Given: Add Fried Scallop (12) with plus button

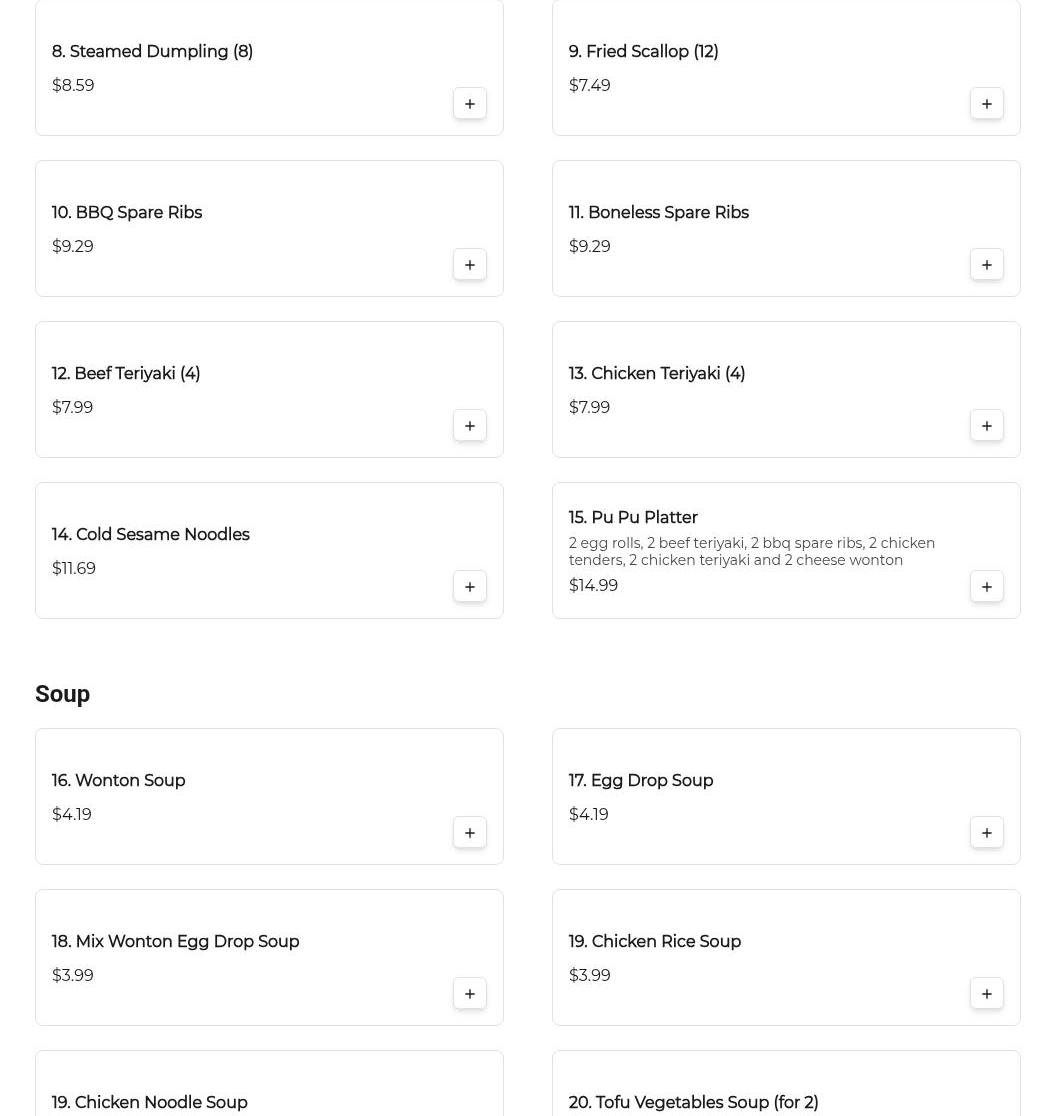Looking at the screenshot, I should point(987,104).
